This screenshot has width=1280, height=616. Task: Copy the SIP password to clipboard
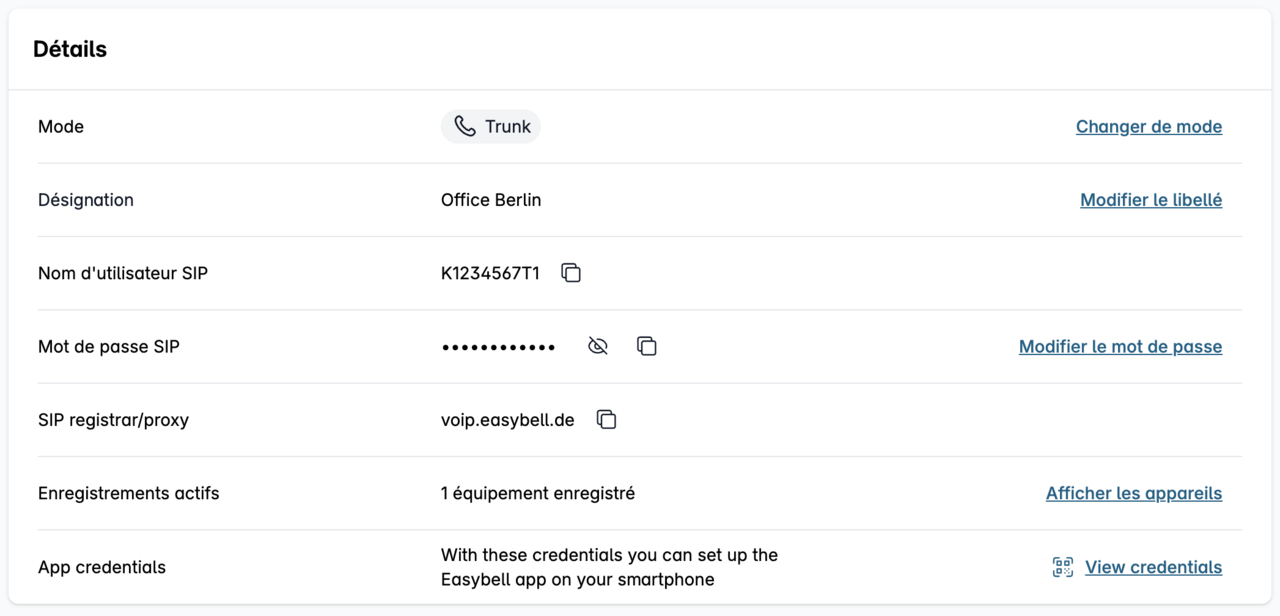[x=647, y=346]
